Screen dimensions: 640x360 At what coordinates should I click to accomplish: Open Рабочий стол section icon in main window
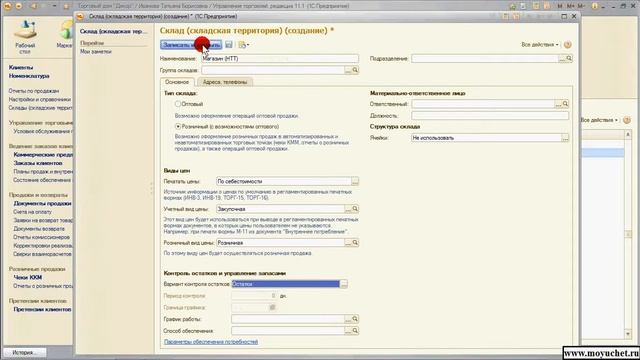coord(25,37)
